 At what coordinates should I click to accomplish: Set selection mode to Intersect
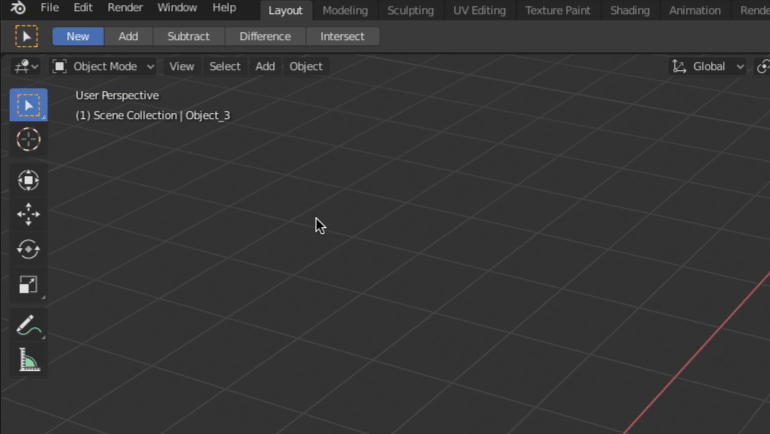[x=342, y=36]
